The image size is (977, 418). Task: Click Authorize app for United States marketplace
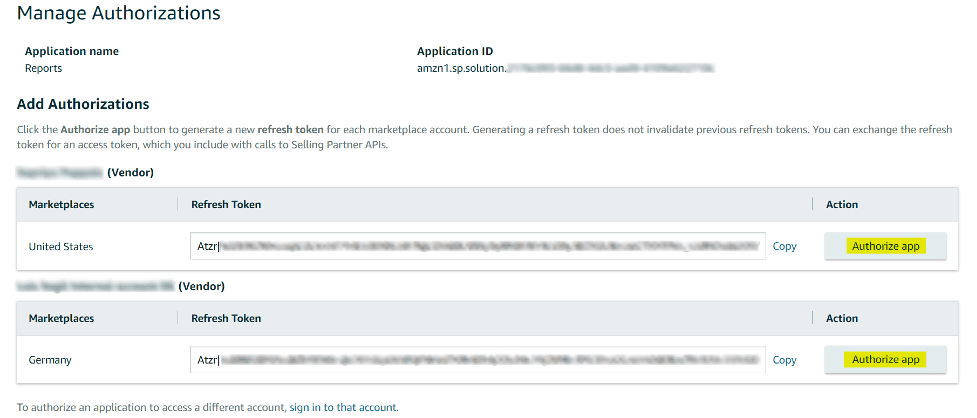click(x=885, y=246)
